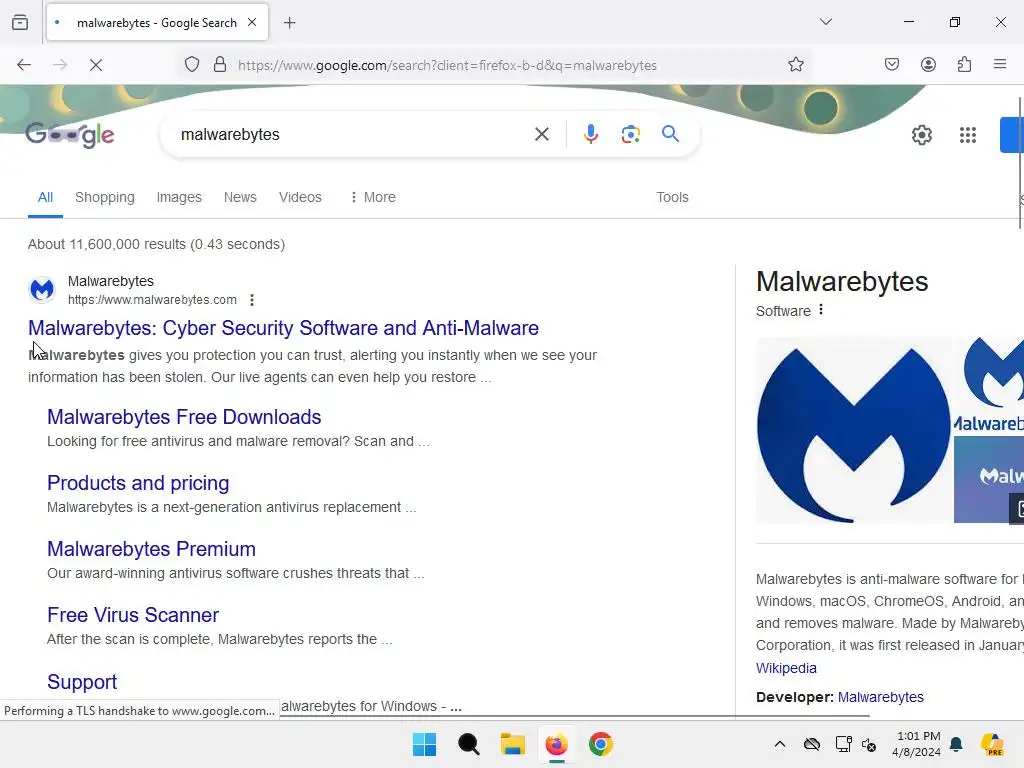Open the Google eclipse doodle logo
This screenshot has width=1024, height=768.
click(70, 135)
